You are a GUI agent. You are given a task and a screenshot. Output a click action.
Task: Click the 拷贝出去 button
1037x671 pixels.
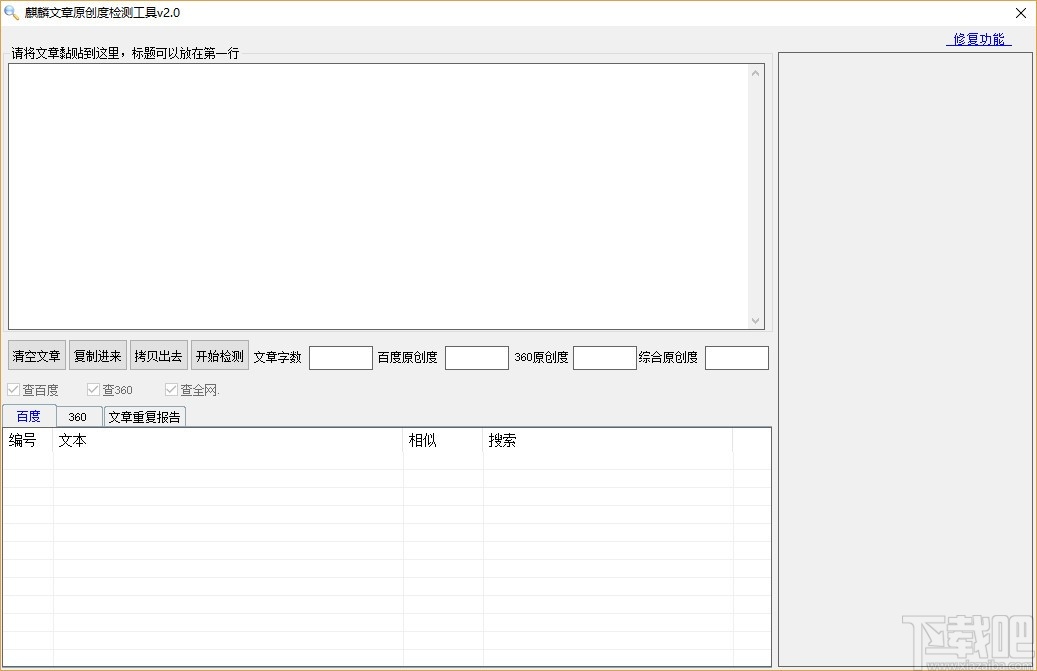click(x=158, y=356)
